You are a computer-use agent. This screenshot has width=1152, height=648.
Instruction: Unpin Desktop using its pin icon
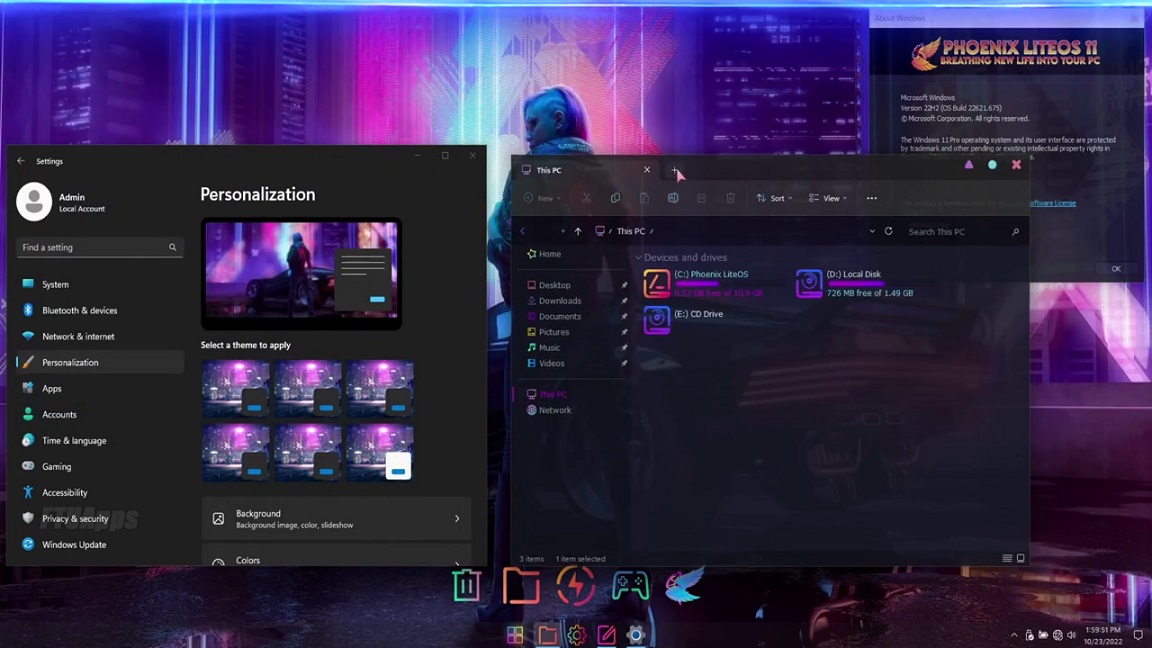624,285
